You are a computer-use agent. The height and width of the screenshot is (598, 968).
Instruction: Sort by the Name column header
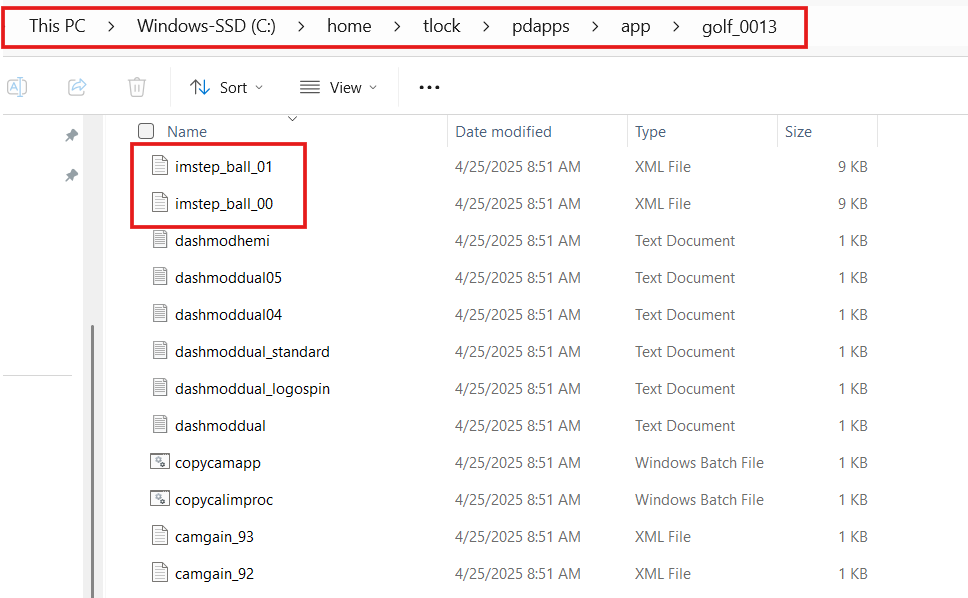(187, 131)
